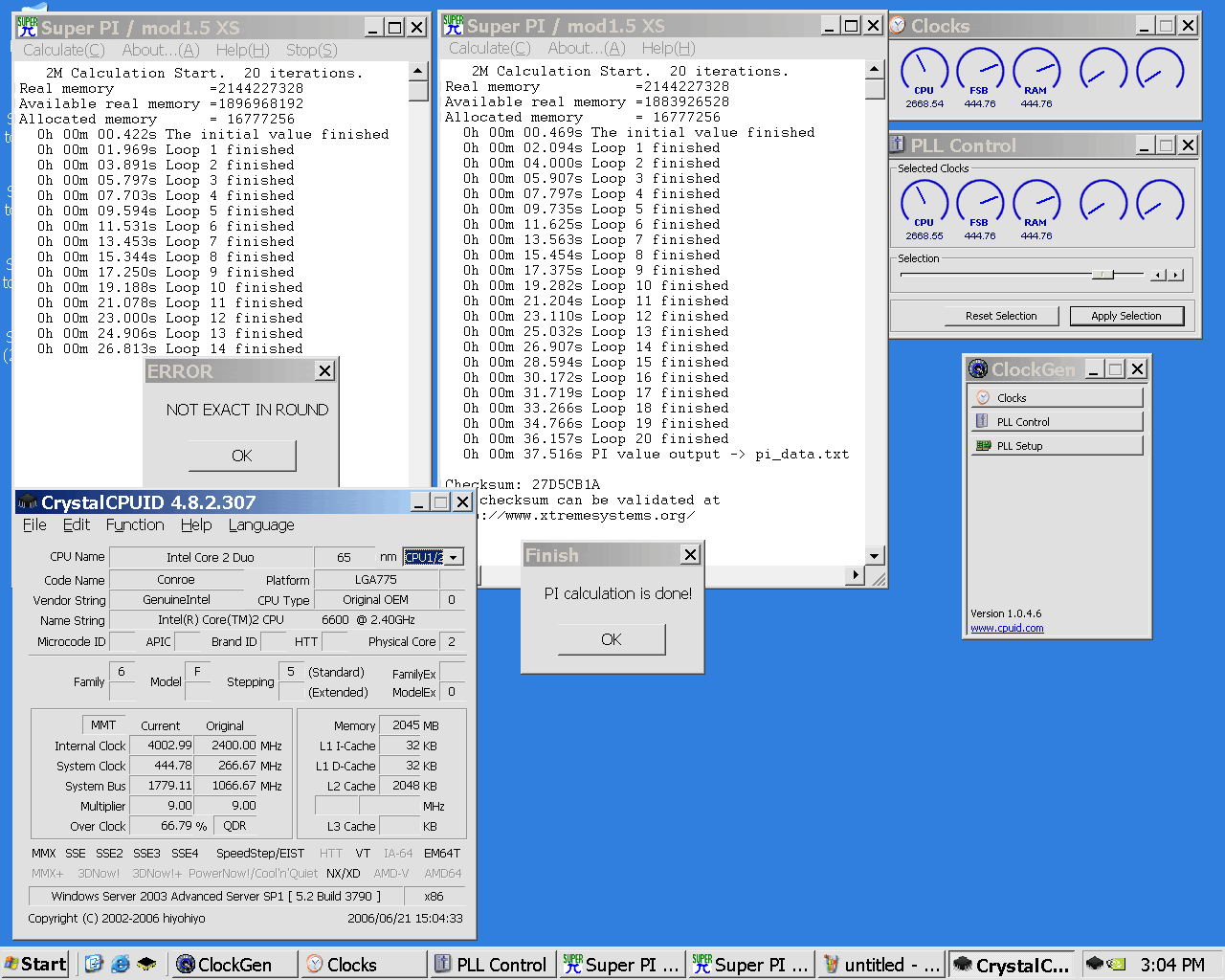Viewport: 1225px width, 980px height.
Task: Click OK in the ERROR dialog
Action: point(242,456)
